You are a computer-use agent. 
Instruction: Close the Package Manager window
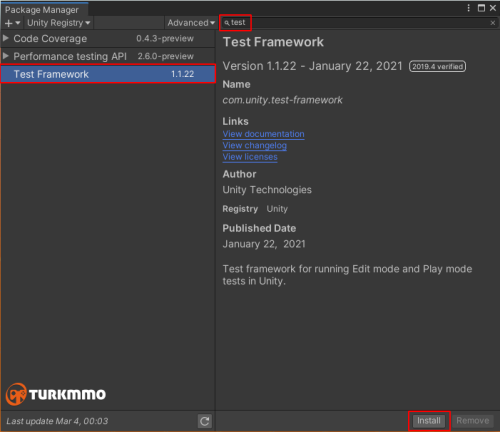click(493, 8)
